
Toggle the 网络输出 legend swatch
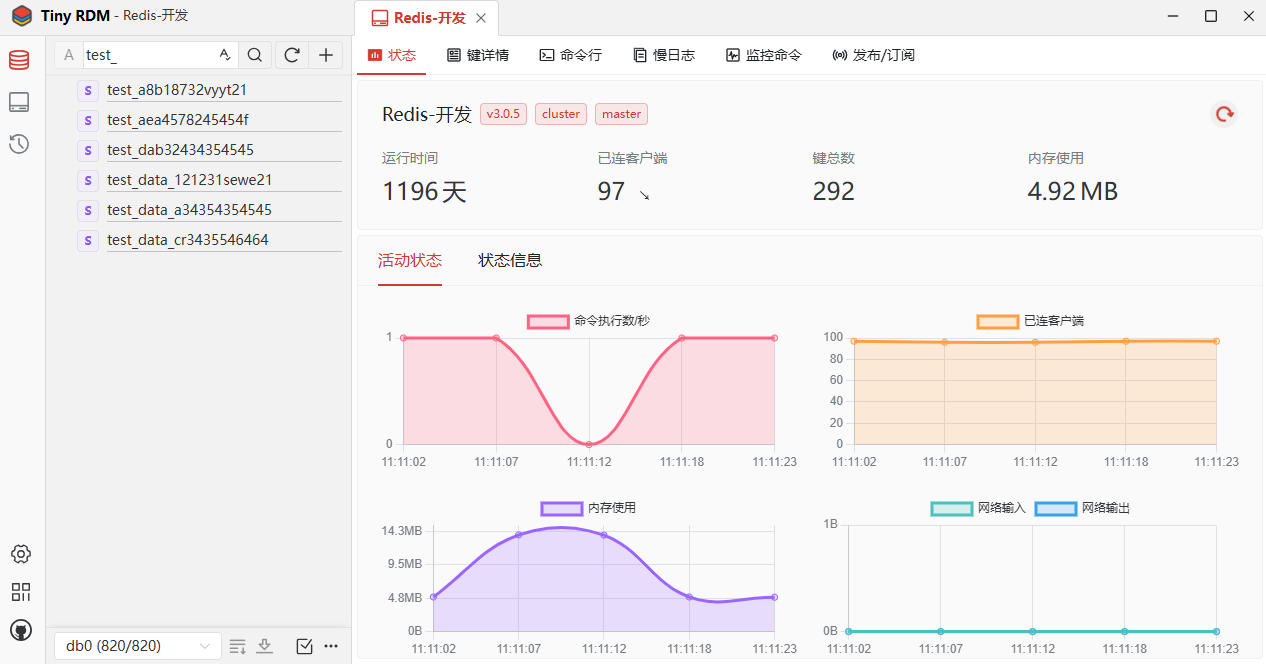[1055, 508]
